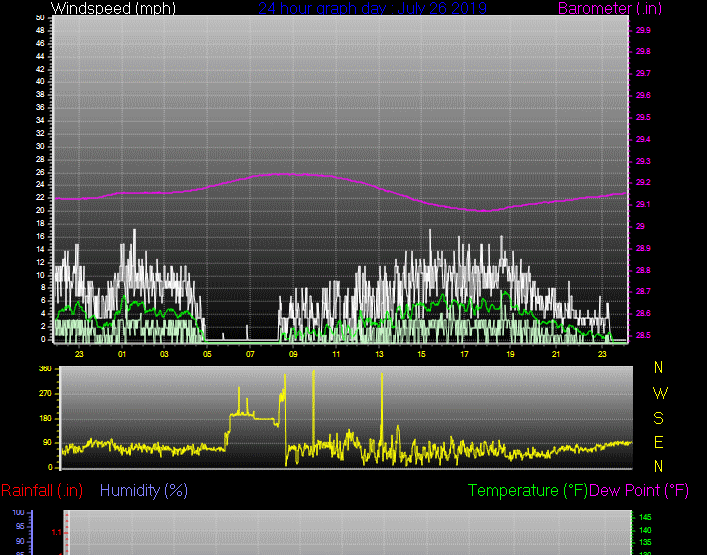This screenshot has height=555, width=707.
Task: Click the 360 wind direction axis value
Action: (44, 369)
